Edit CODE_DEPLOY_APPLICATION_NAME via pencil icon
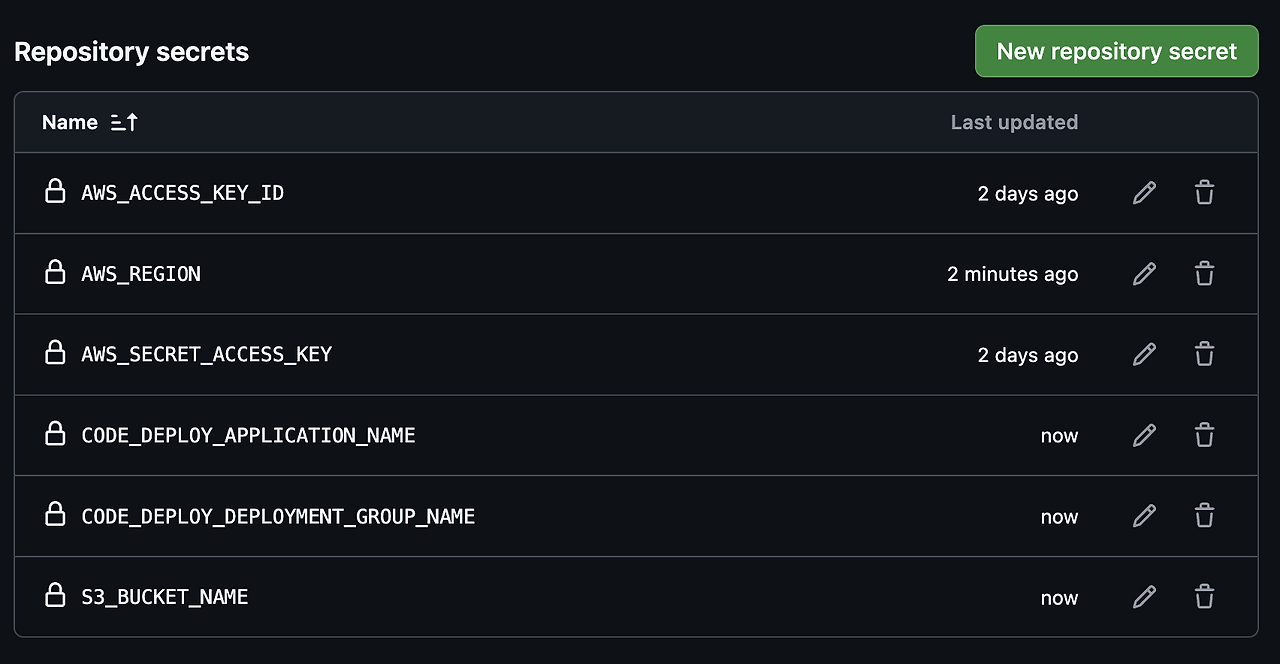The width and height of the screenshot is (1280, 664). (1144, 436)
